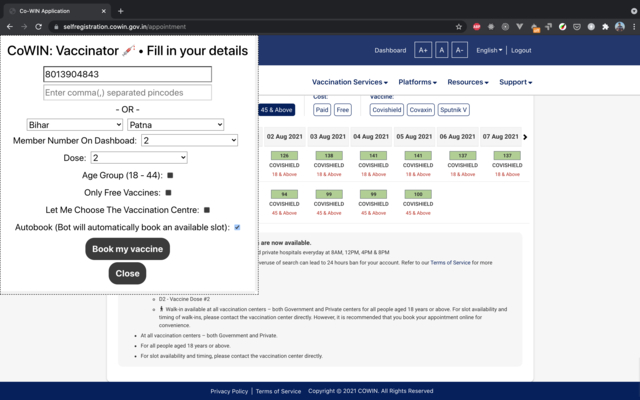
Task: Toggle the 45 & Above age filter
Action: [x=276, y=110]
